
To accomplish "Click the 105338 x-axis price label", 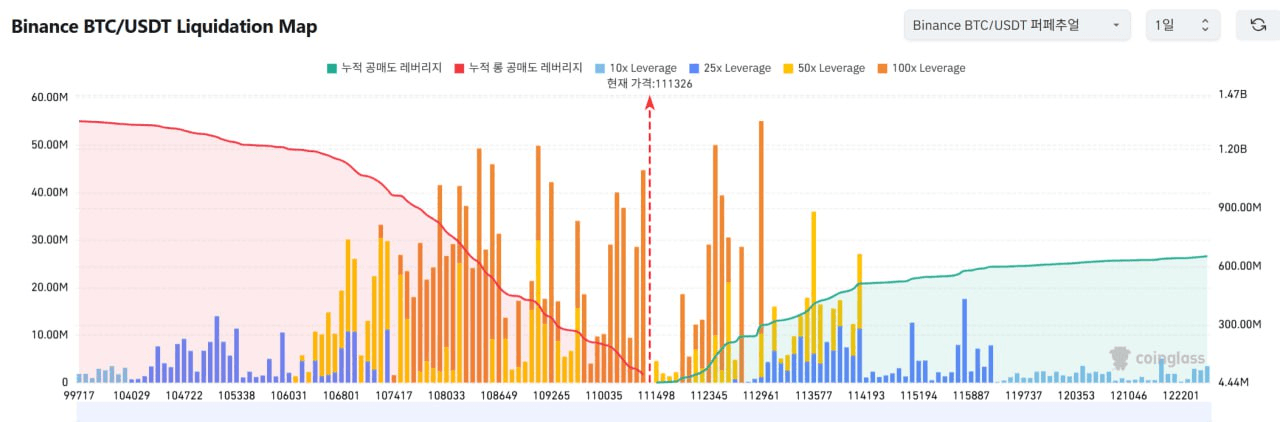I will pyautogui.click(x=236, y=396).
